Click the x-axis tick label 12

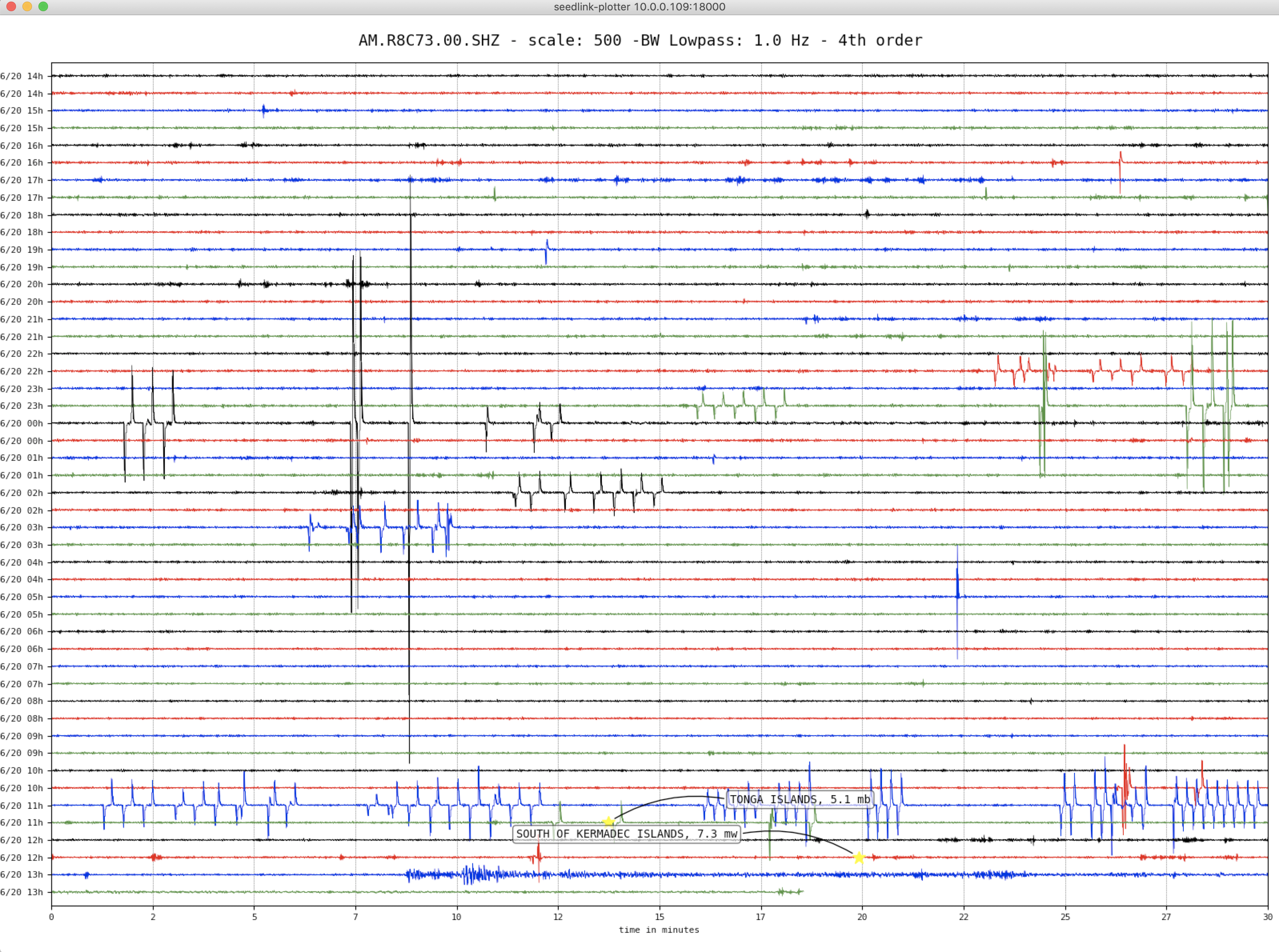(558, 917)
